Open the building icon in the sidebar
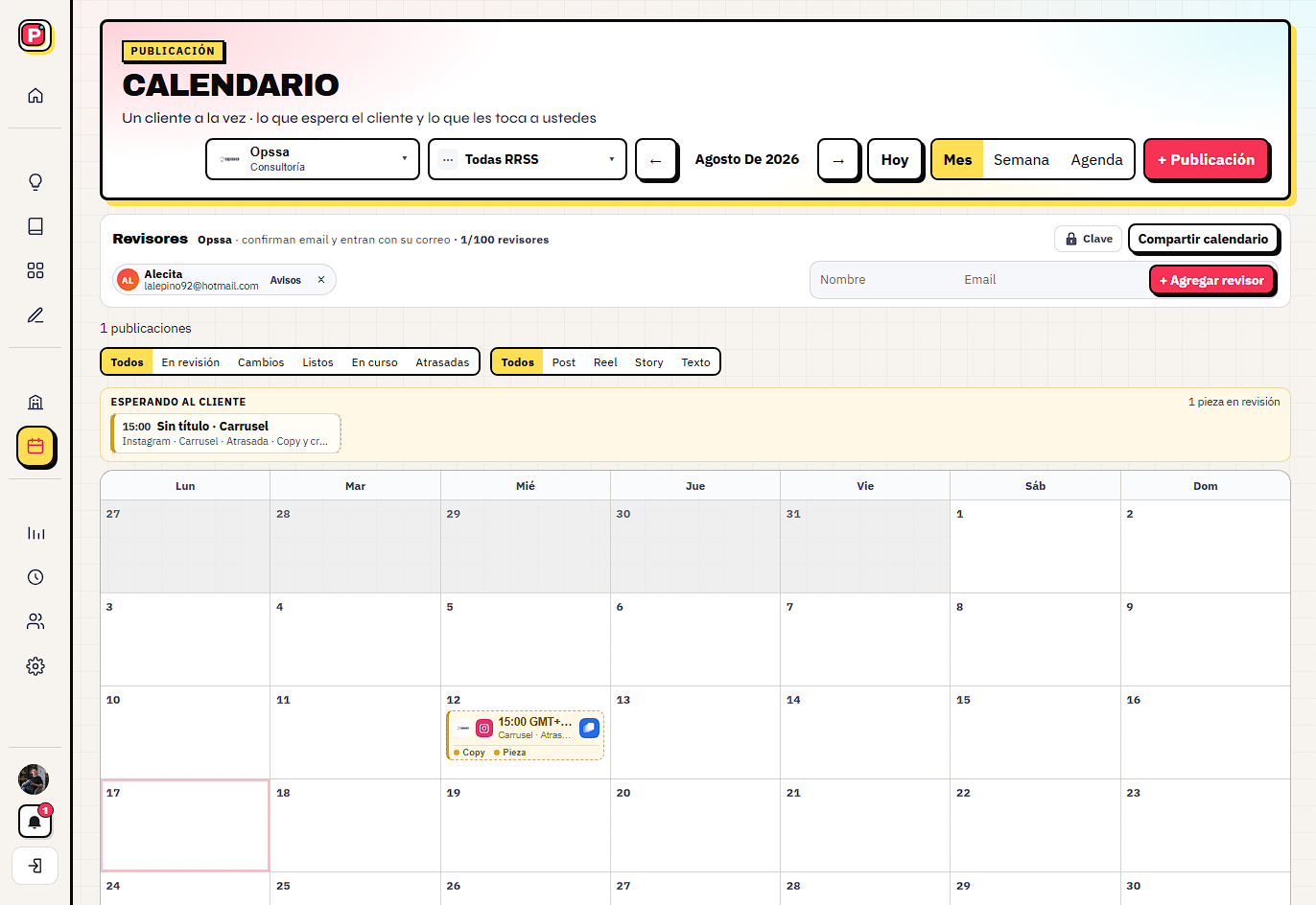Image resolution: width=1316 pixels, height=905 pixels. point(35,402)
